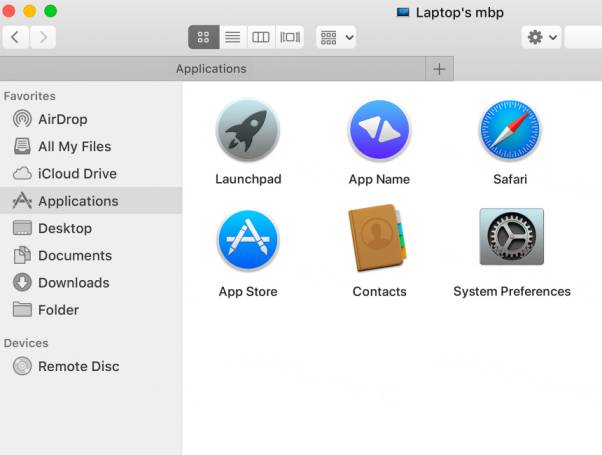Open Downloads folder in sidebar
Image resolution: width=602 pixels, height=455 pixels.
pyautogui.click(x=73, y=282)
